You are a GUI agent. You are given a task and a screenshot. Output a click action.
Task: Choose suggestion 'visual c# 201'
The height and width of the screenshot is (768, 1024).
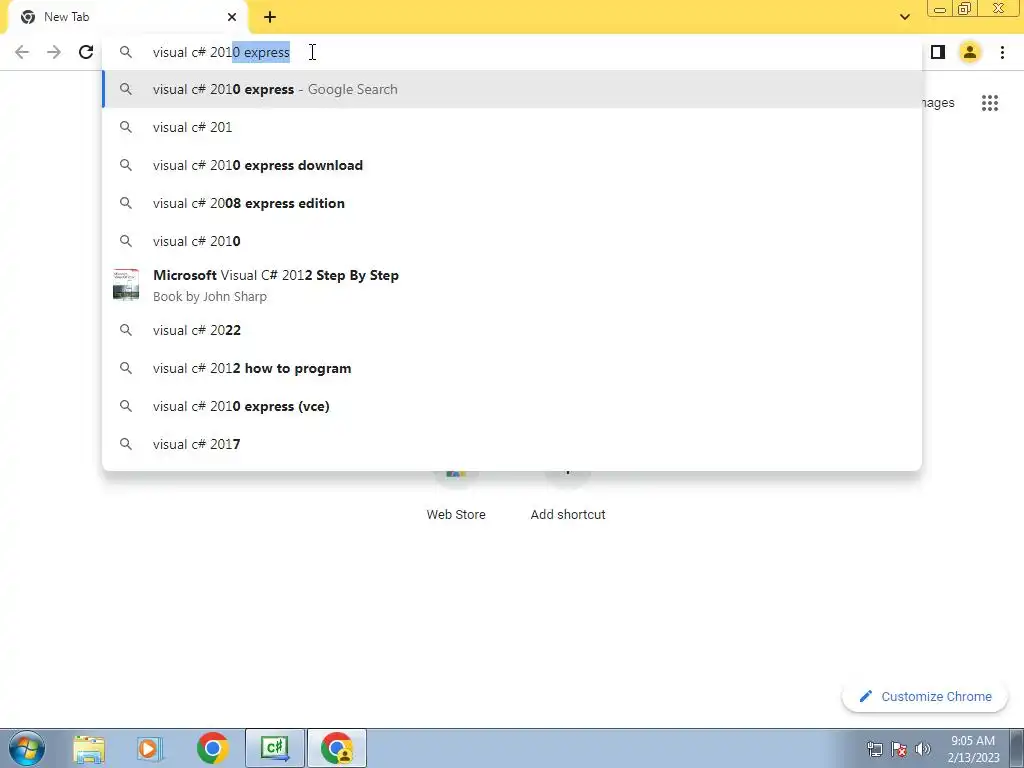click(x=512, y=127)
